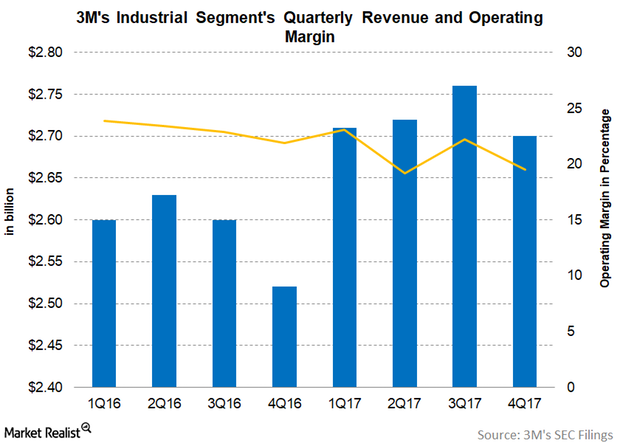Click the 0 right-axis label
620x443 pixels.
[571, 387]
